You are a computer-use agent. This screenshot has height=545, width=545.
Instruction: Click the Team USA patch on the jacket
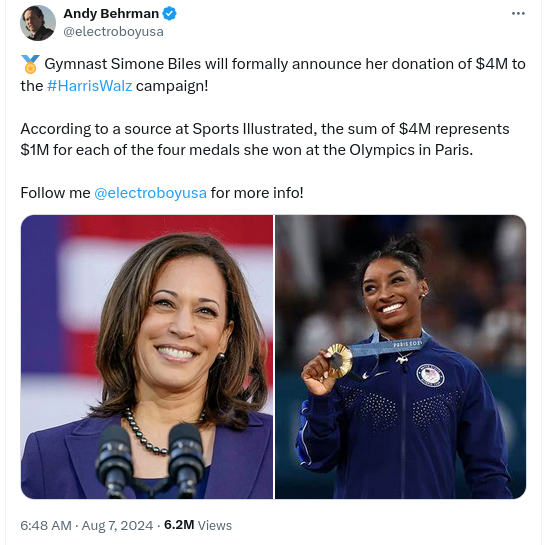(430, 375)
